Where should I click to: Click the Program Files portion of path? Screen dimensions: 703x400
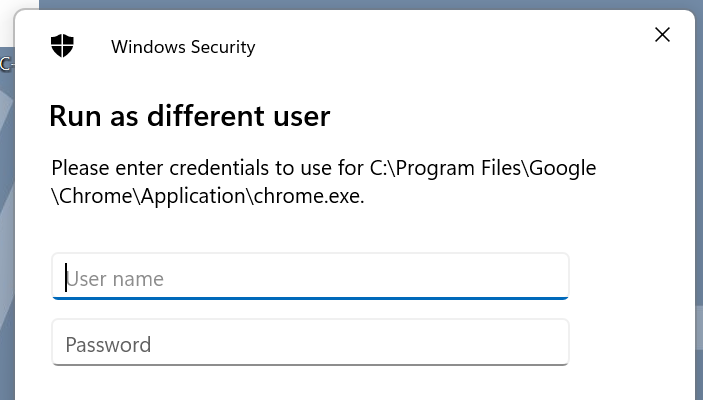pos(458,168)
